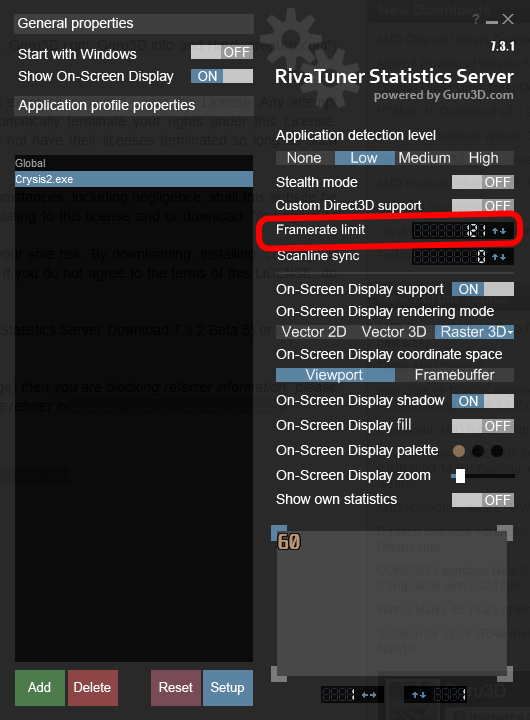This screenshot has width=530, height=720.
Task: Switch coordinate space to Framebuffer
Action: 454,375
